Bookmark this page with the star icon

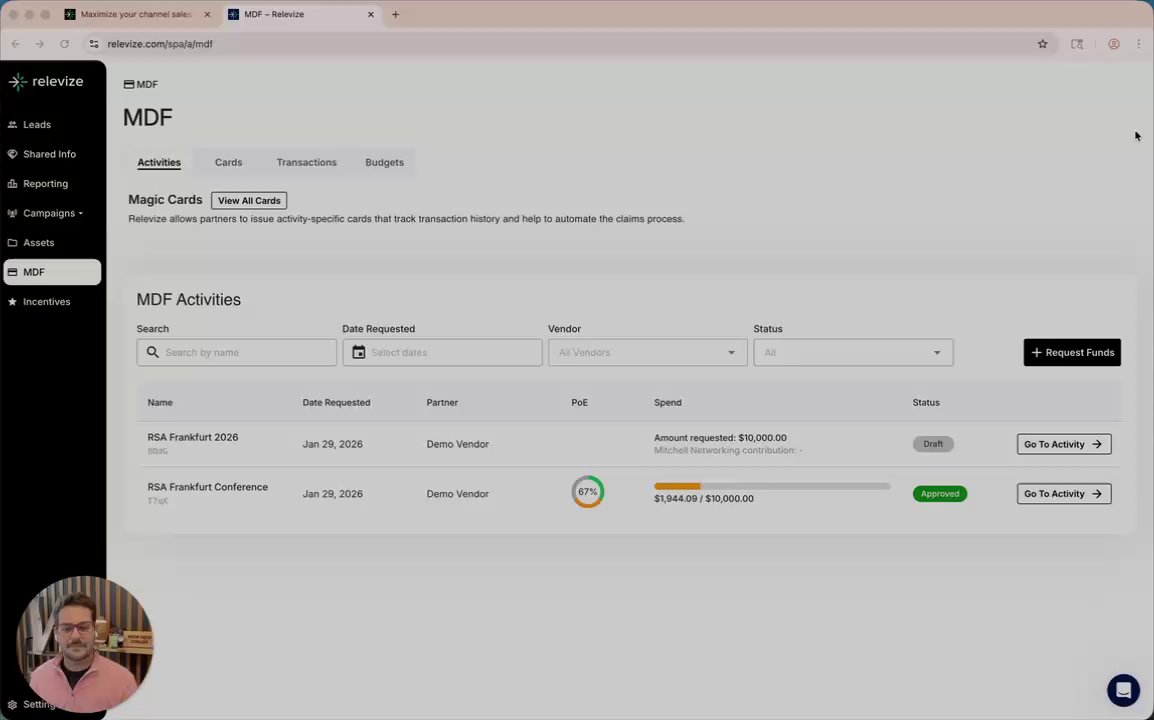click(1042, 44)
